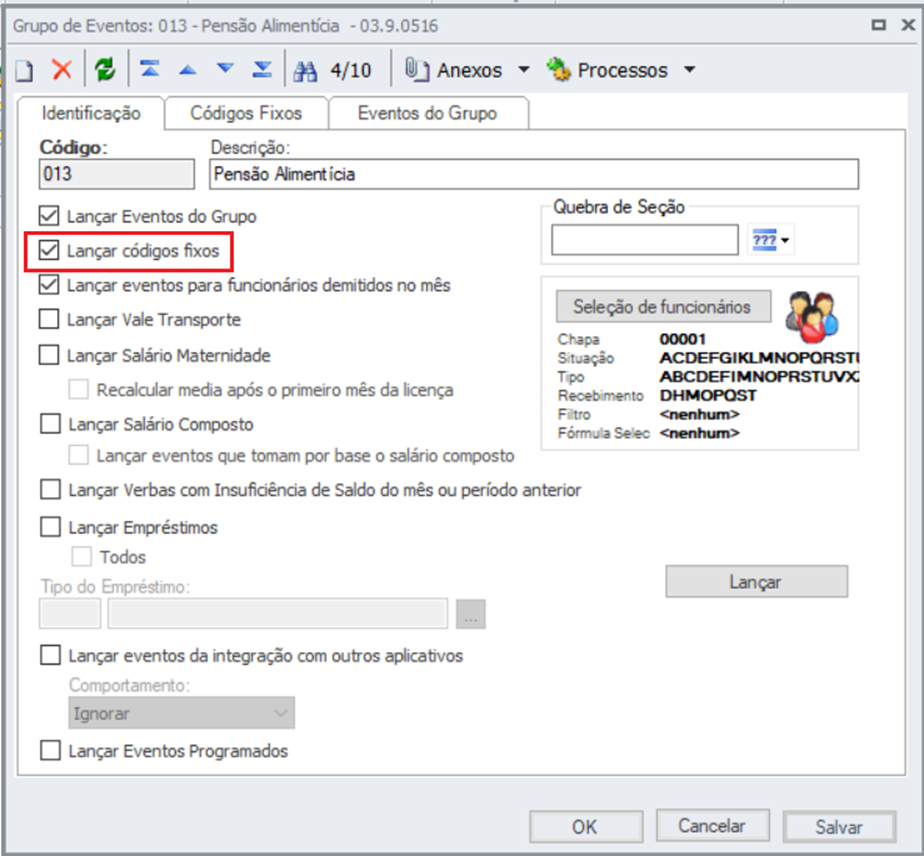Open the Quebra de Seção dropdown arrow
924x856 pixels.
coord(785,240)
